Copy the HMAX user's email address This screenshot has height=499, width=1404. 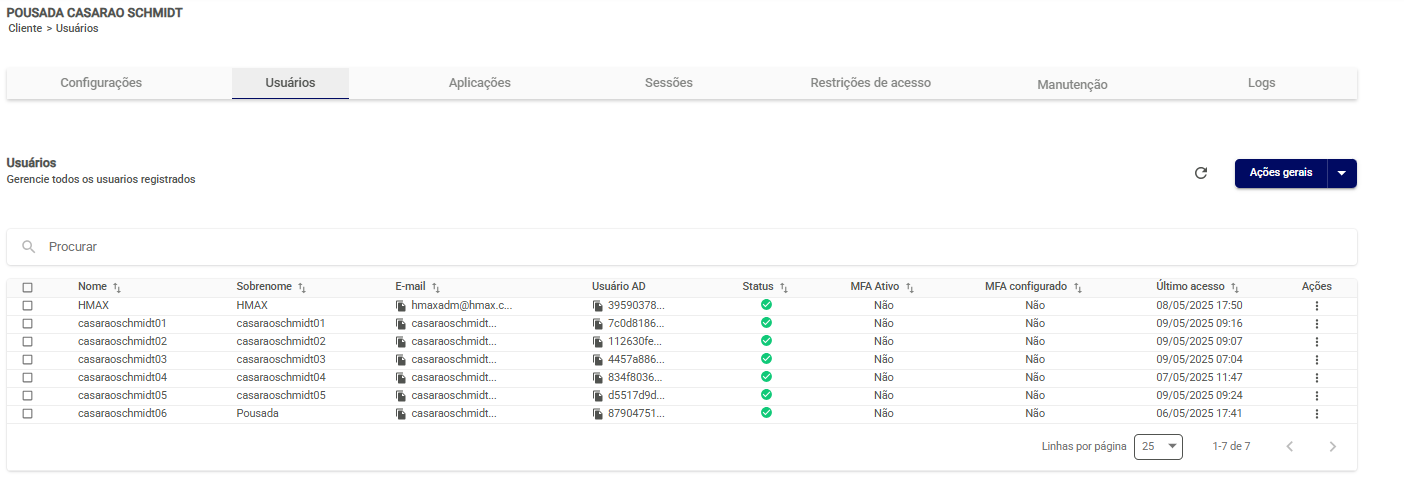click(x=401, y=305)
